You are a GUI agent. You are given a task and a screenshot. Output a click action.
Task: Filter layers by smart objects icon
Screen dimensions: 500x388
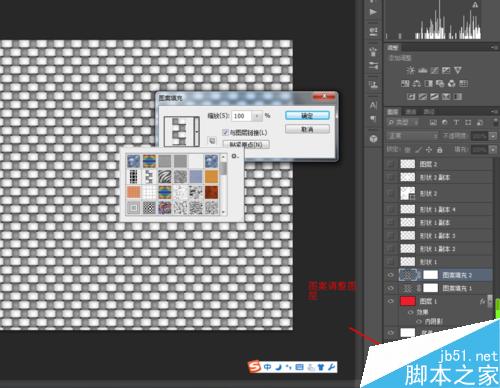click(x=480, y=123)
